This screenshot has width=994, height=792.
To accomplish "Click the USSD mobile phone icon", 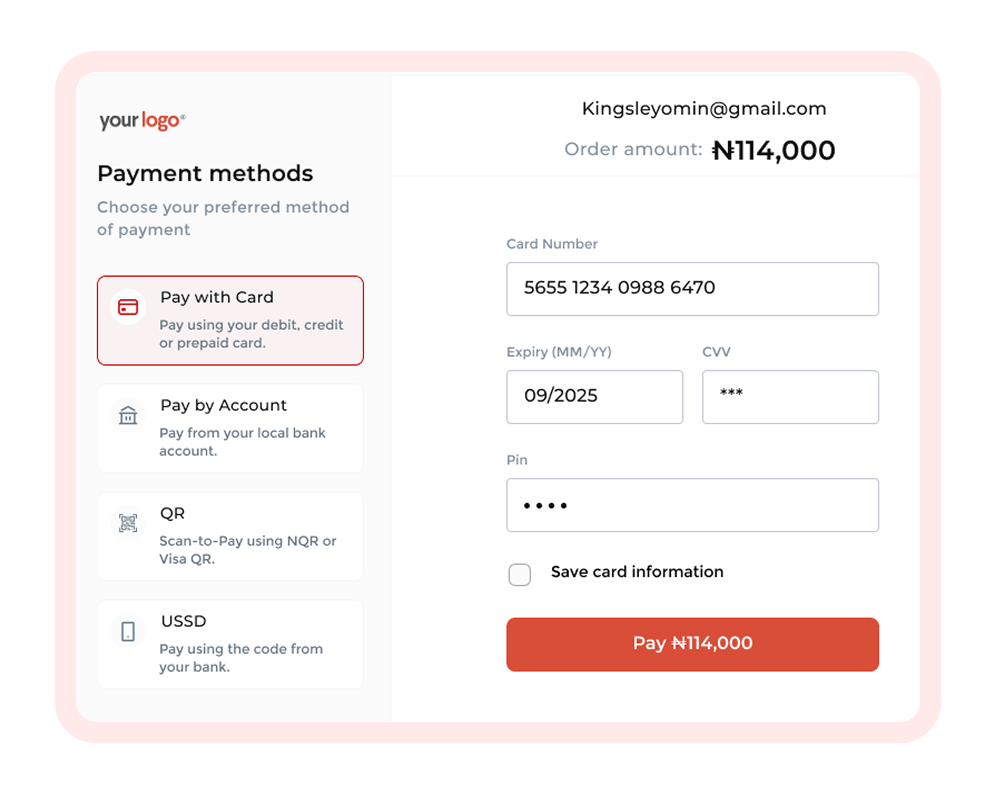I will (x=128, y=631).
